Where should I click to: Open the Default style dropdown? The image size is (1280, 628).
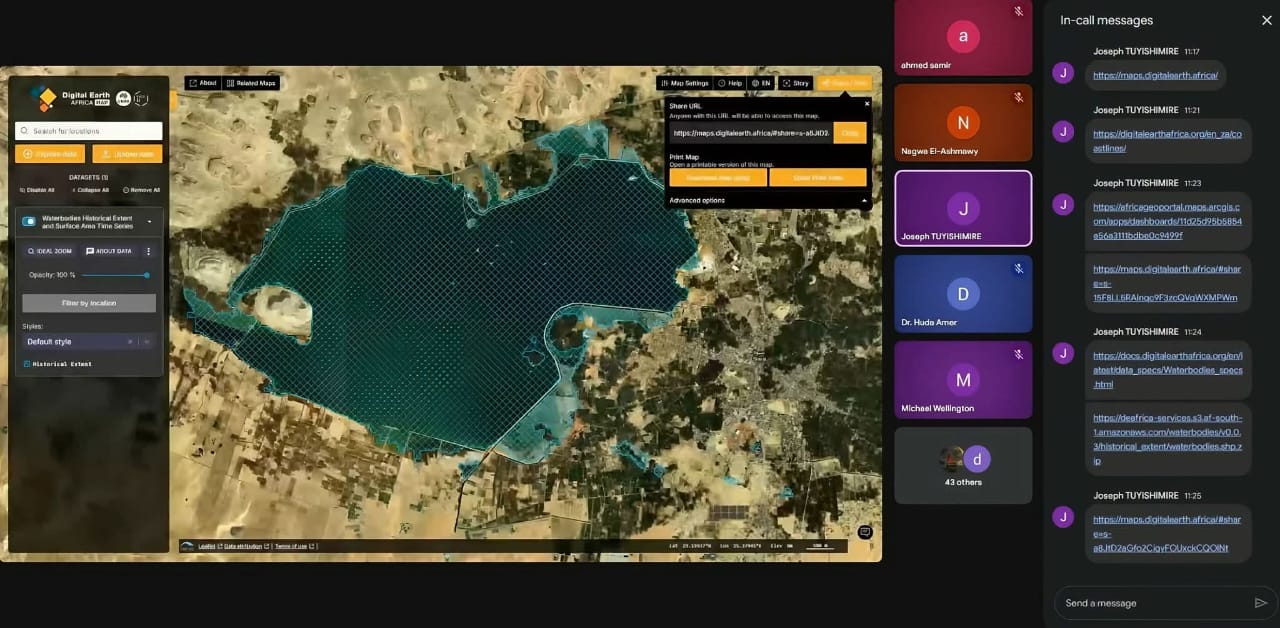tap(88, 342)
